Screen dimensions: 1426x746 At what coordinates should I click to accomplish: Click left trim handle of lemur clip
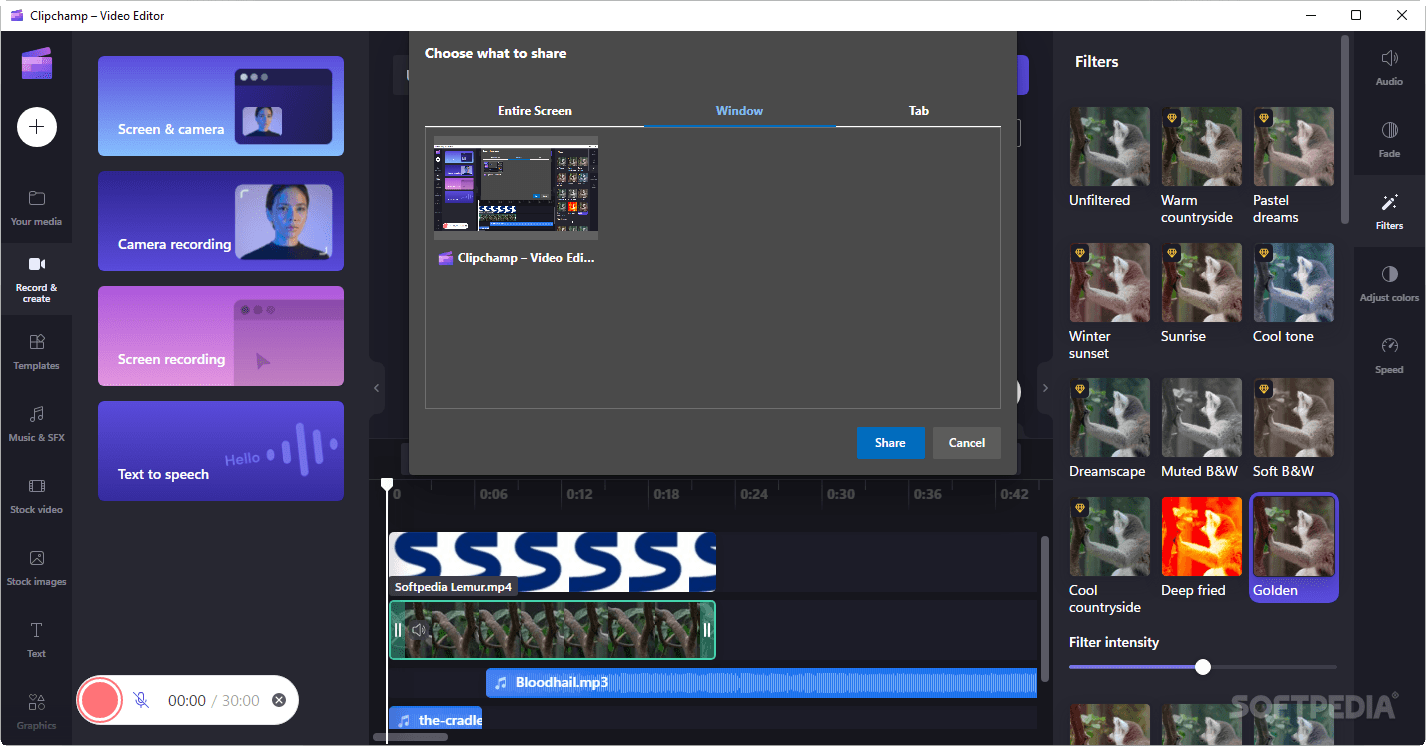(x=398, y=630)
